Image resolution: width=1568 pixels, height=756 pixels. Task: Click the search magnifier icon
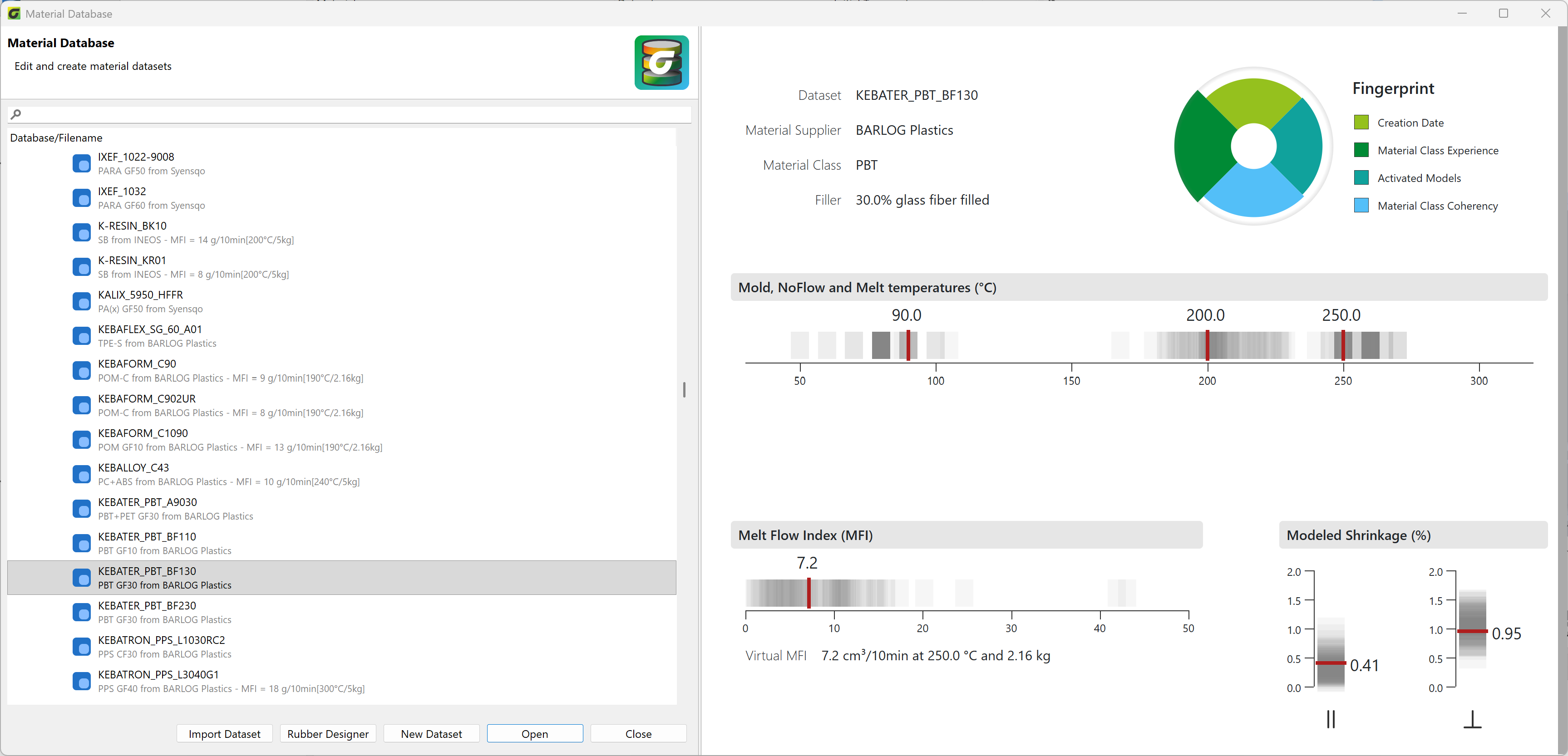16,114
